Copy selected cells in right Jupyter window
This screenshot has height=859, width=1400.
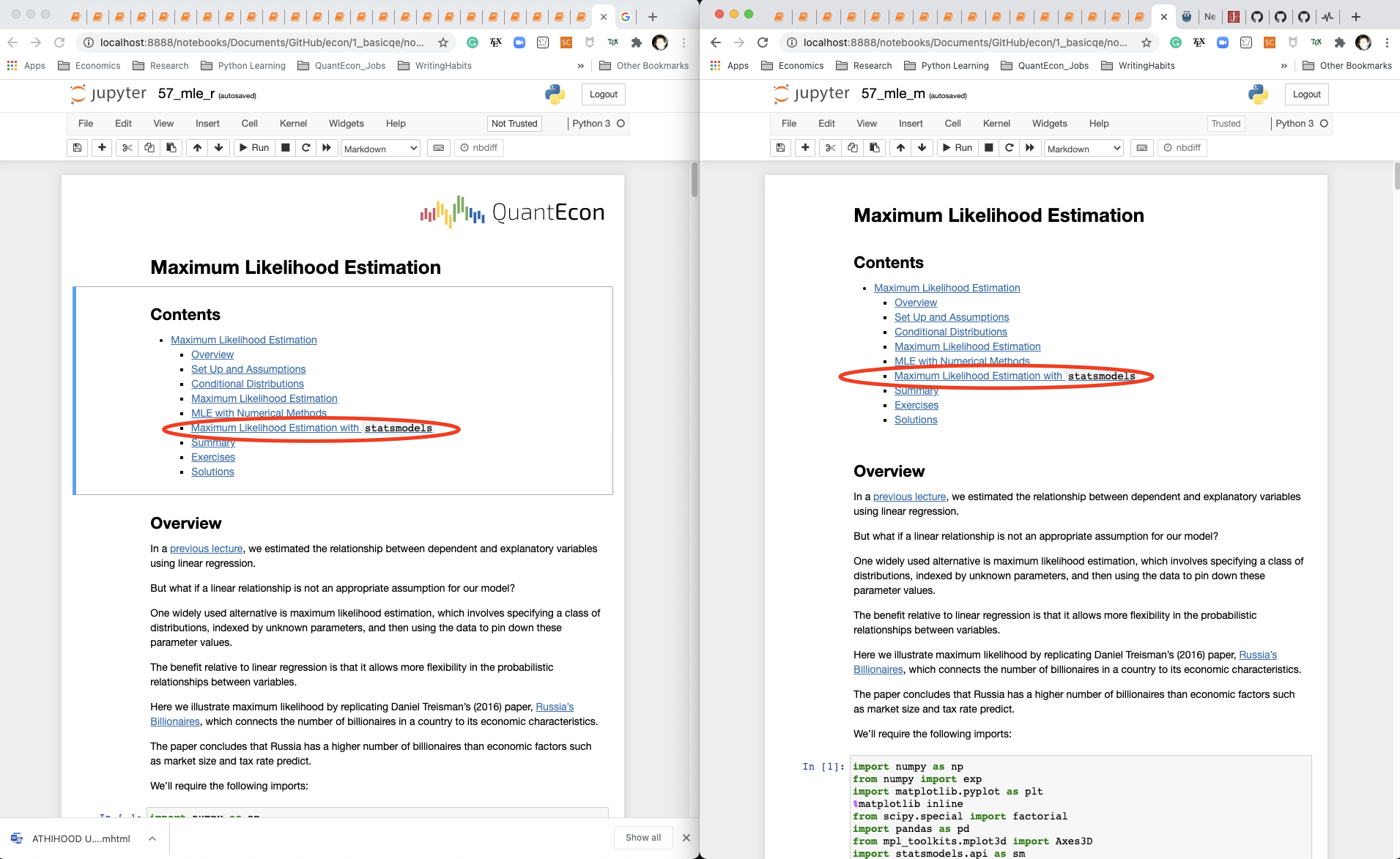click(853, 148)
